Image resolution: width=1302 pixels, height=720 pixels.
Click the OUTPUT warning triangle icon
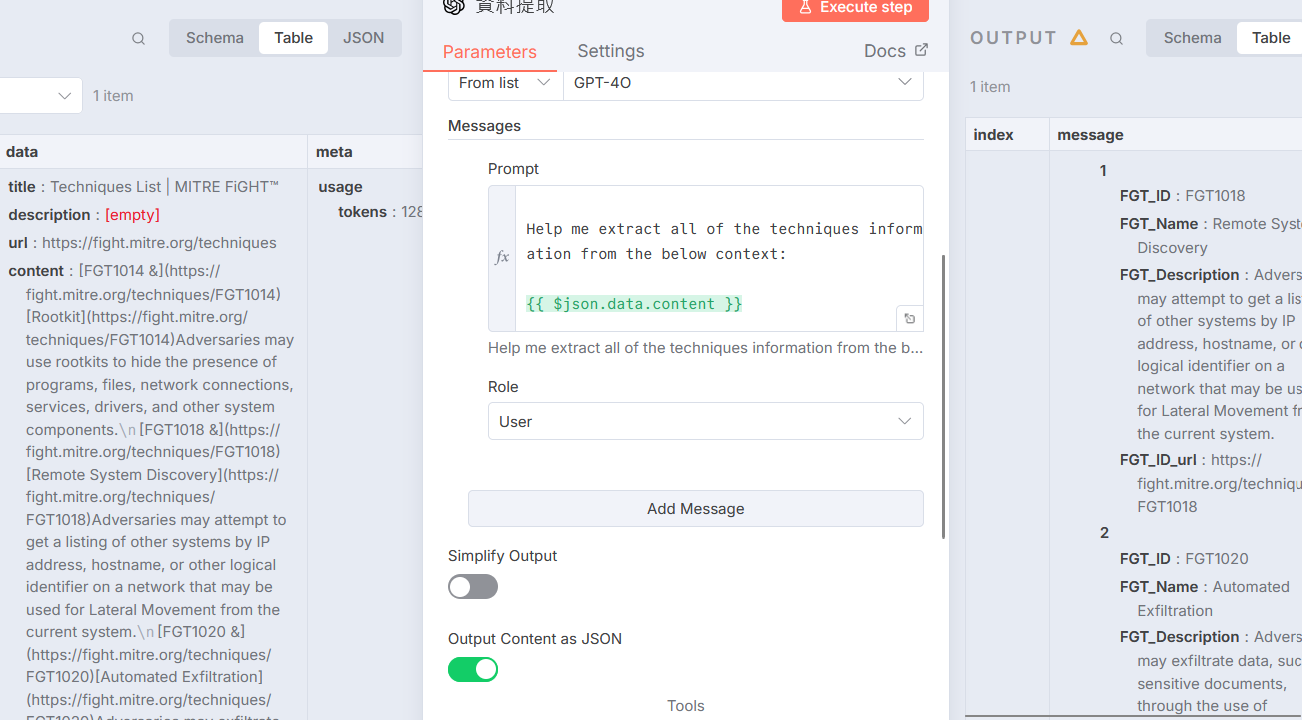point(1078,37)
